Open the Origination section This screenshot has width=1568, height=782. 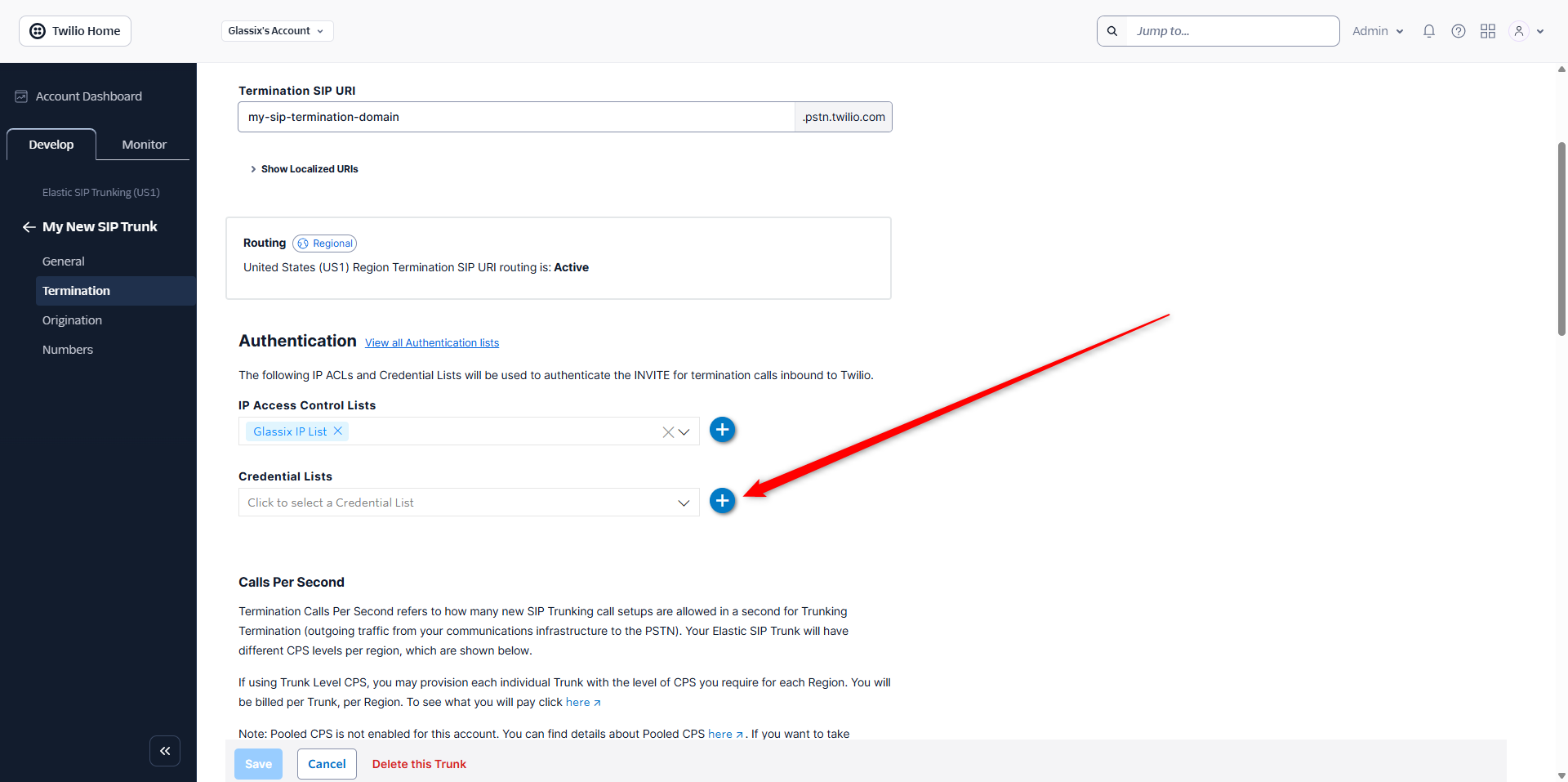73,320
